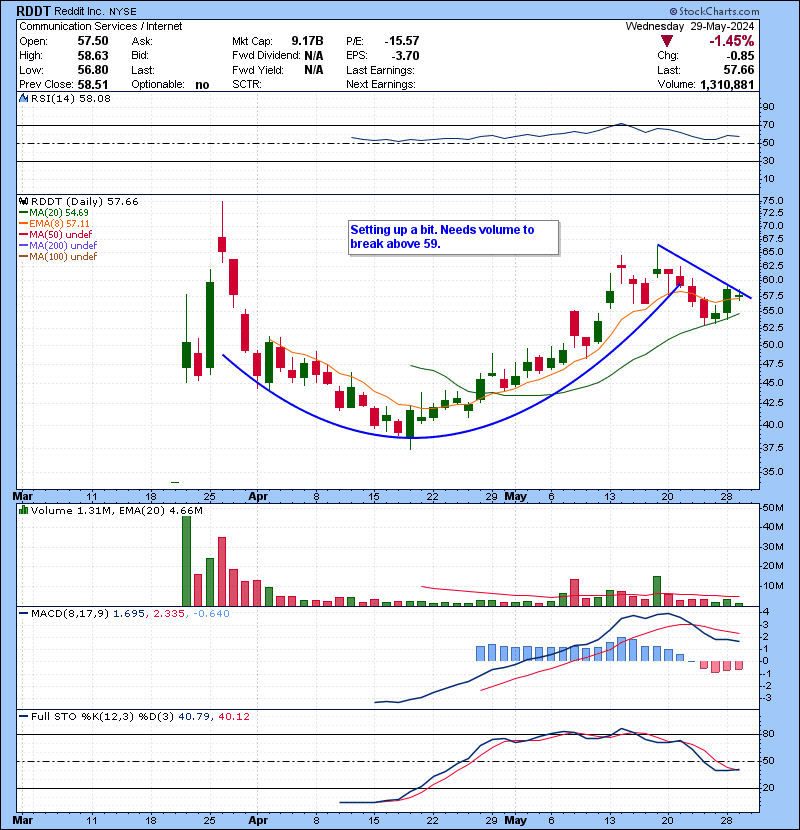Click the Communication Services / Internet sector label
The image size is (800, 830).
pyautogui.click(x=101, y=26)
